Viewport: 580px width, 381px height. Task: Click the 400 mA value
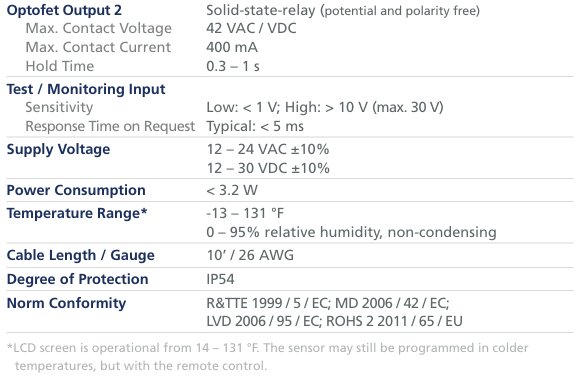[x=232, y=47]
